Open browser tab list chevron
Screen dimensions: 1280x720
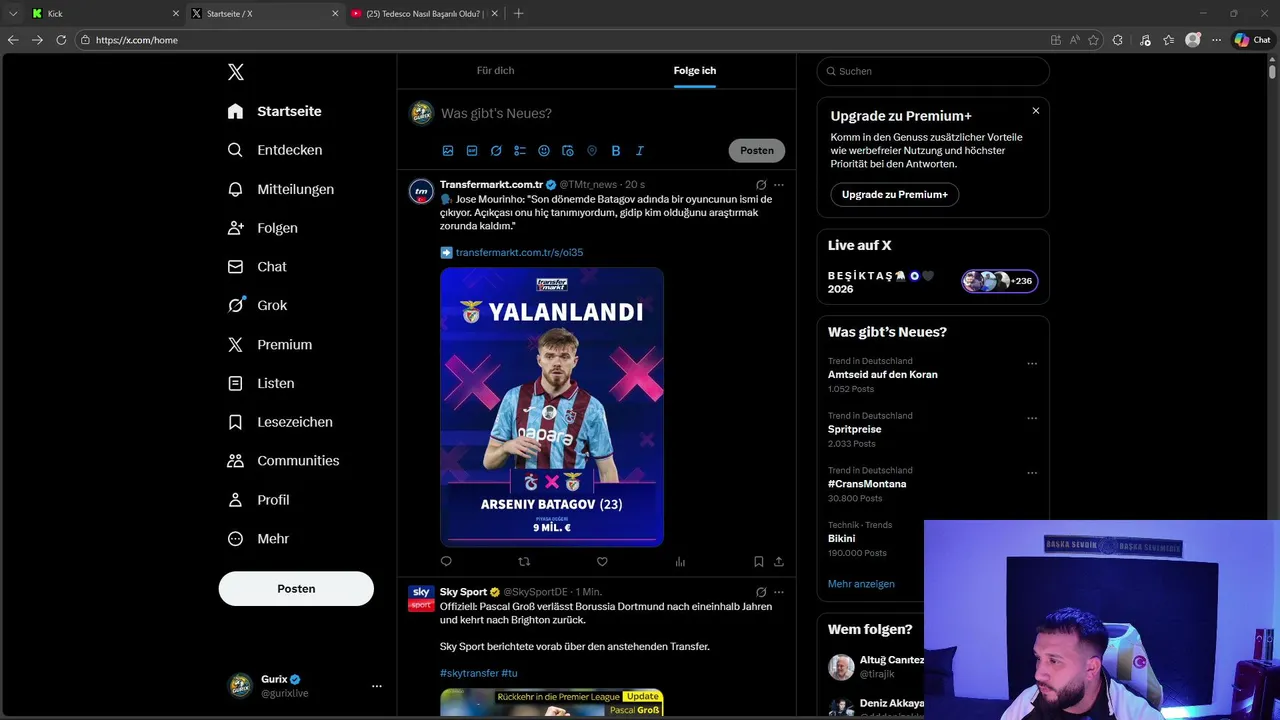click(x=13, y=14)
